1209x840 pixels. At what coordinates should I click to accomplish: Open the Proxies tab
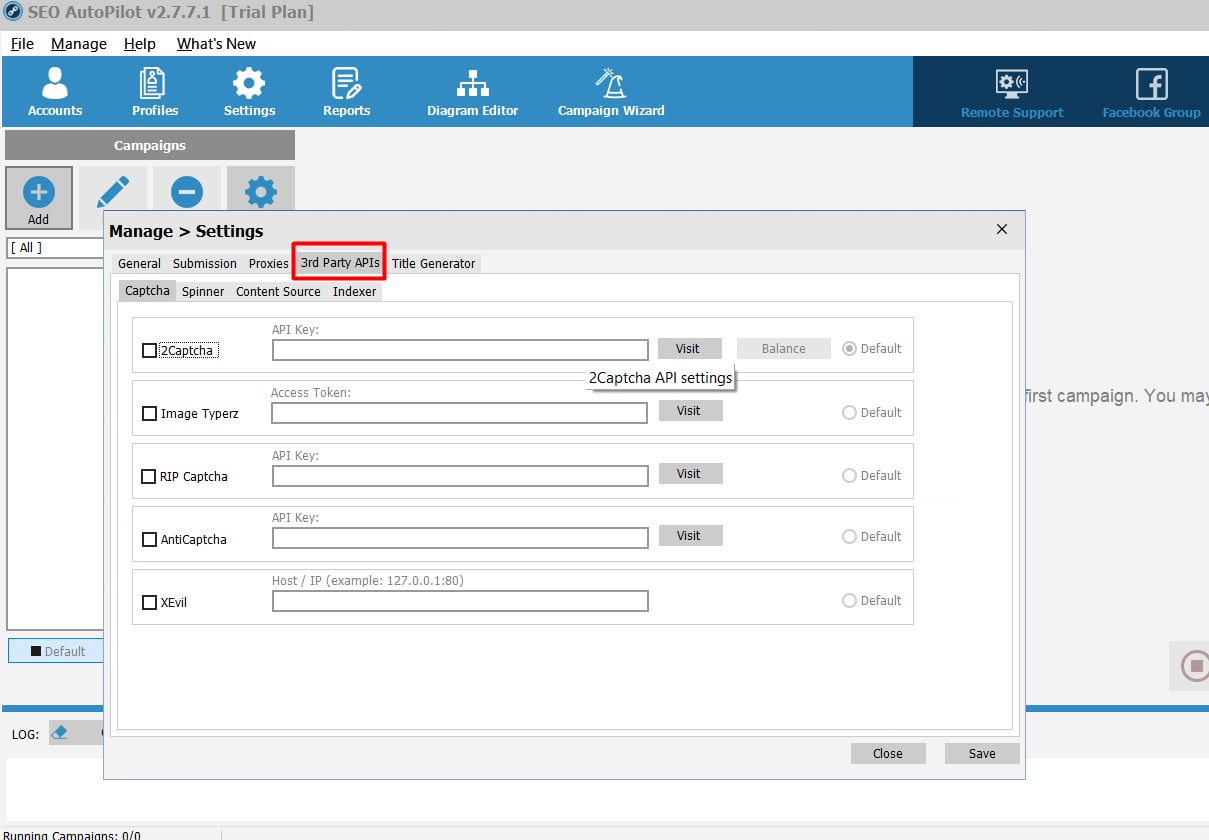[268, 264]
